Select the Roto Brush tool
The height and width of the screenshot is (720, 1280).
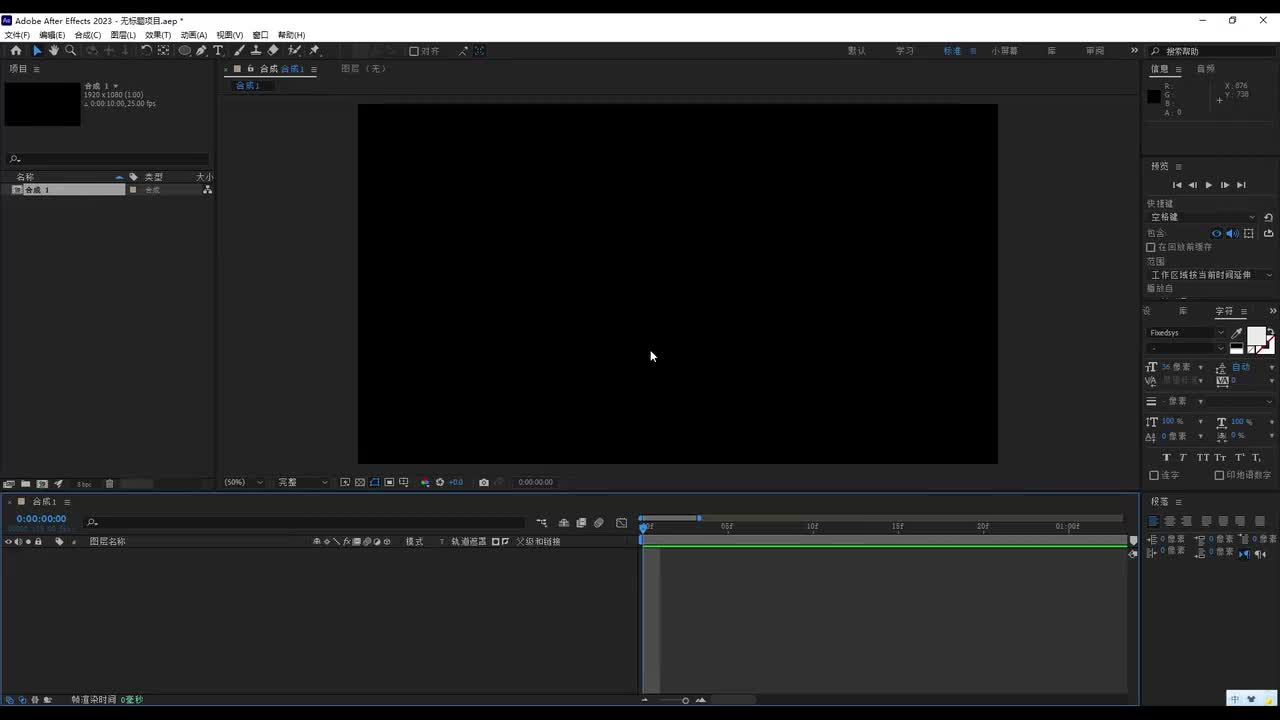coord(294,50)
